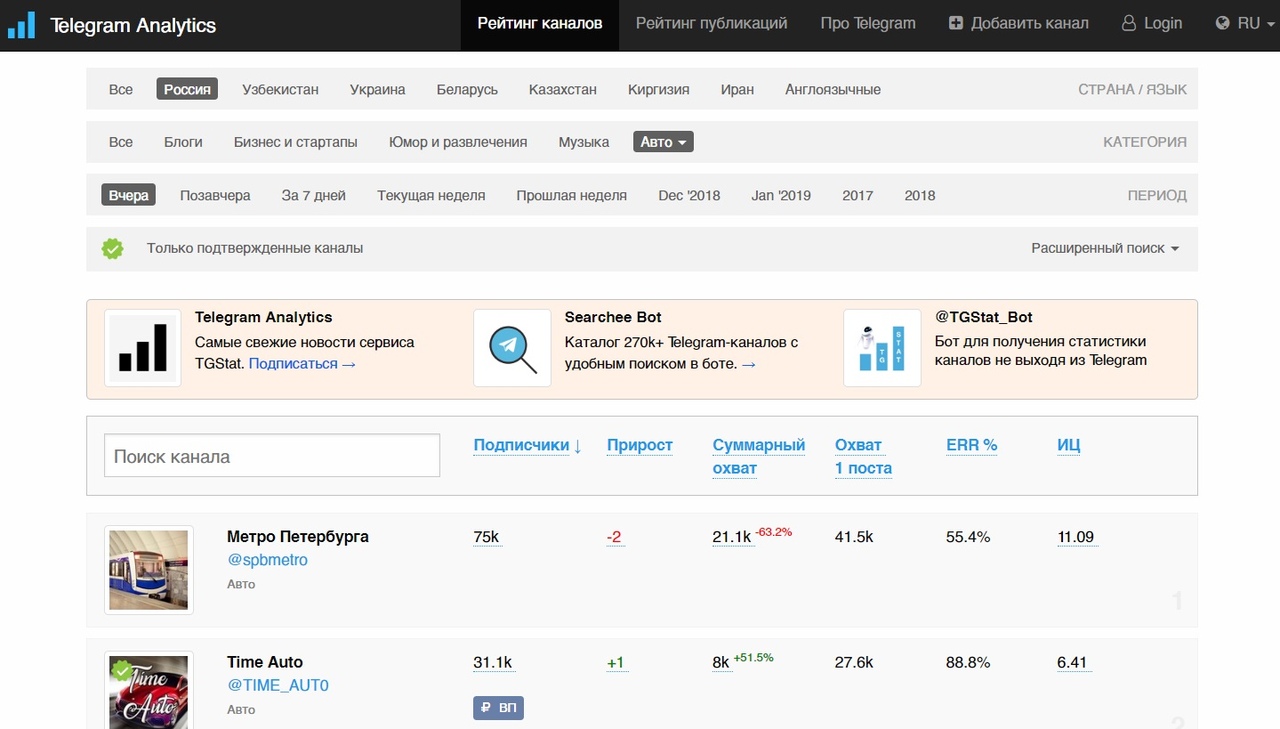Click the green verified checkmark filter icon
The width and height of the screenshot is (1280, 729).
coord(113,248)
